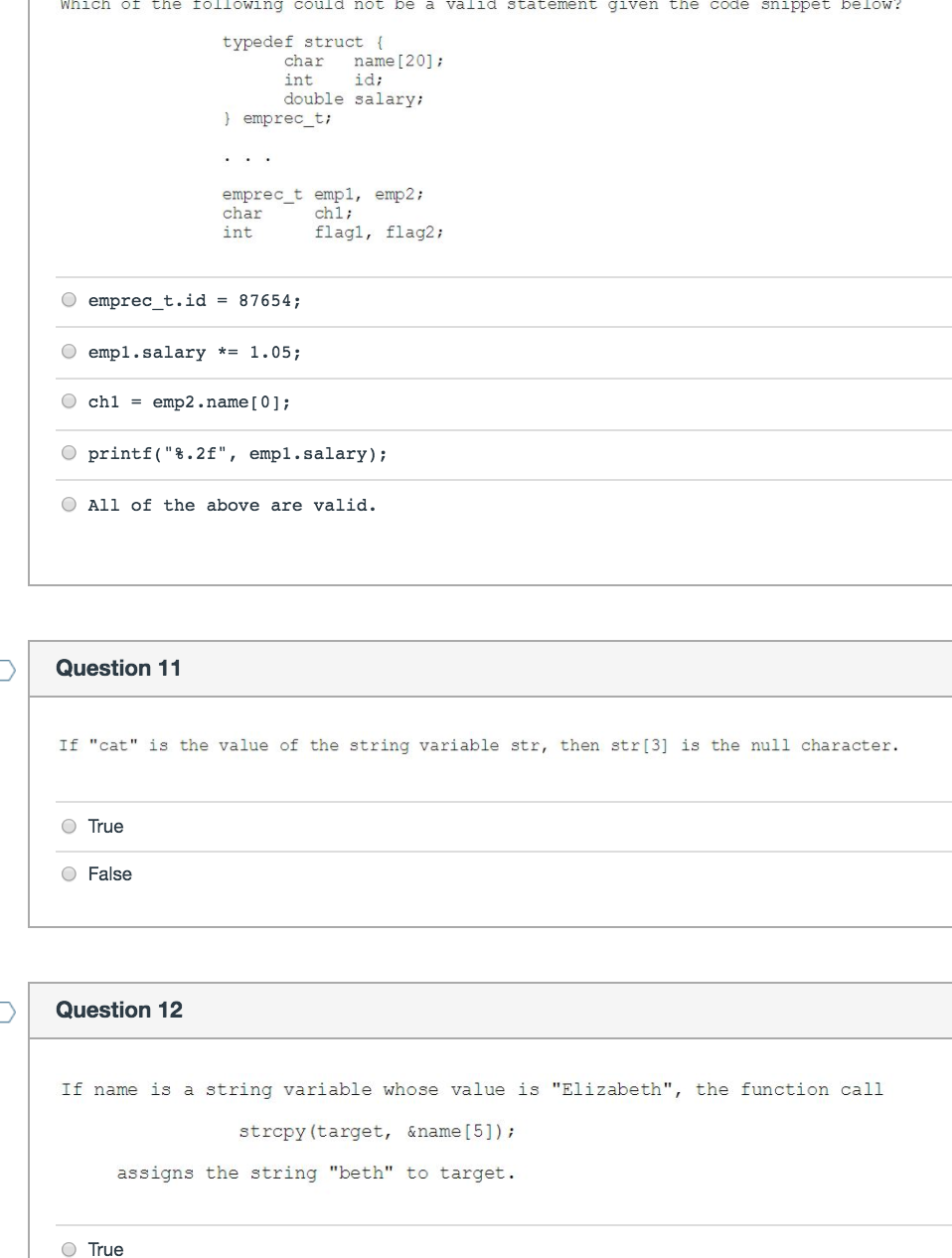Click the 'Which of the following' question prompt

[480, 5]
